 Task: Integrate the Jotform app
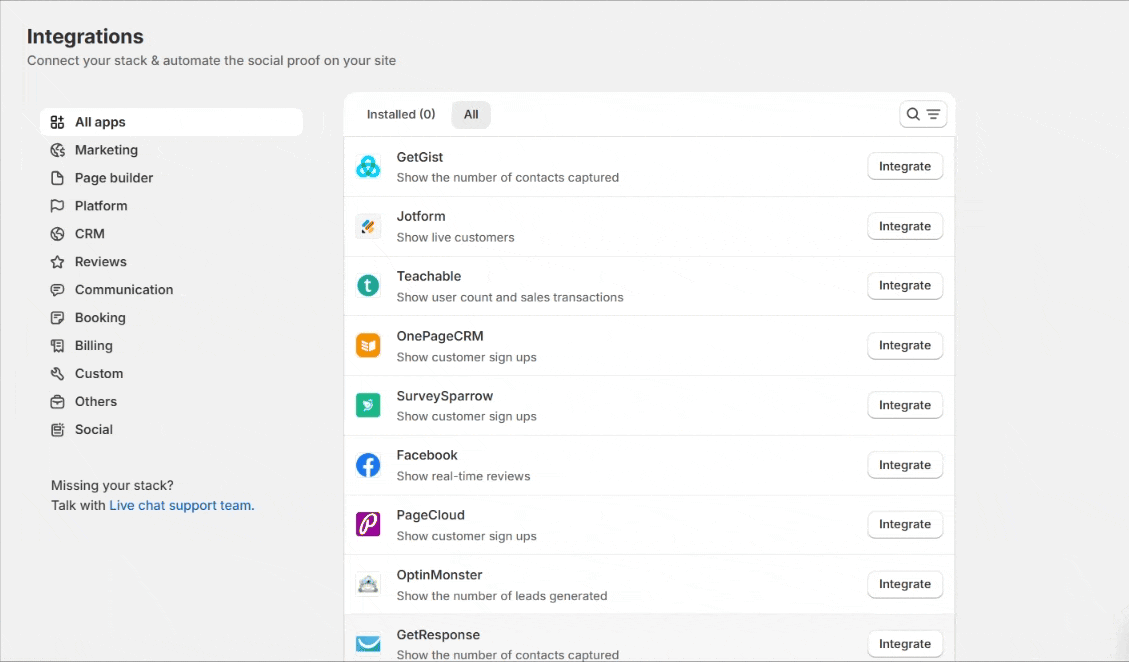pos(905,226)
